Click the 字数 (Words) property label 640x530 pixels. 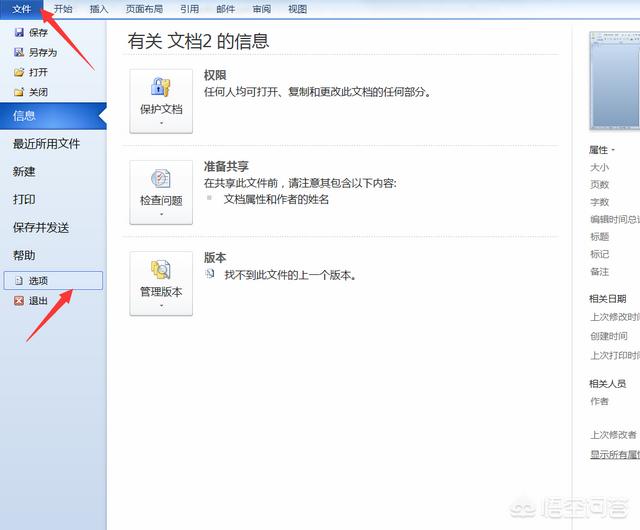[x=599, y=202]
